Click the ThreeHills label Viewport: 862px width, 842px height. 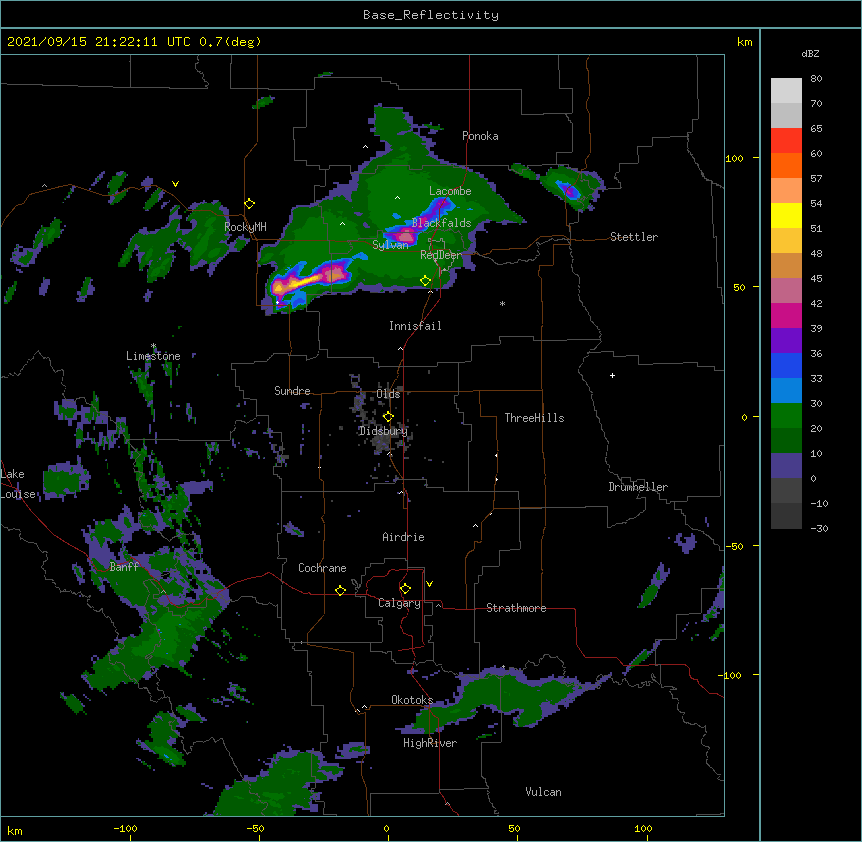coord(534,418)
